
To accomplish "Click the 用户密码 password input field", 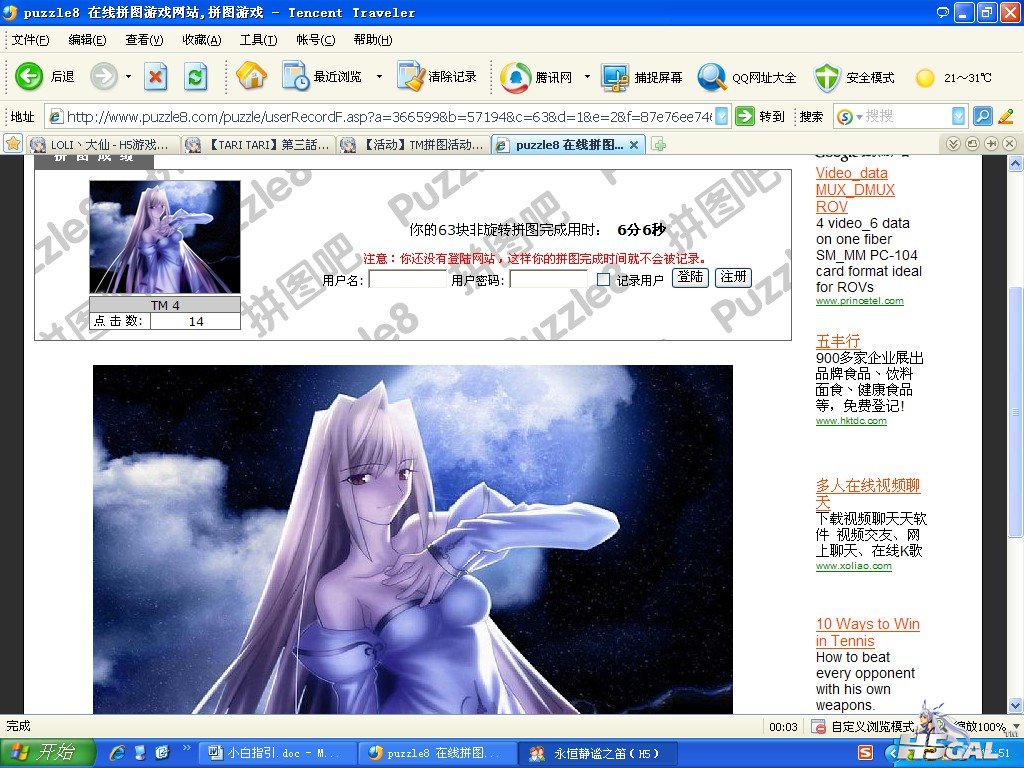I will click(549, 280).
